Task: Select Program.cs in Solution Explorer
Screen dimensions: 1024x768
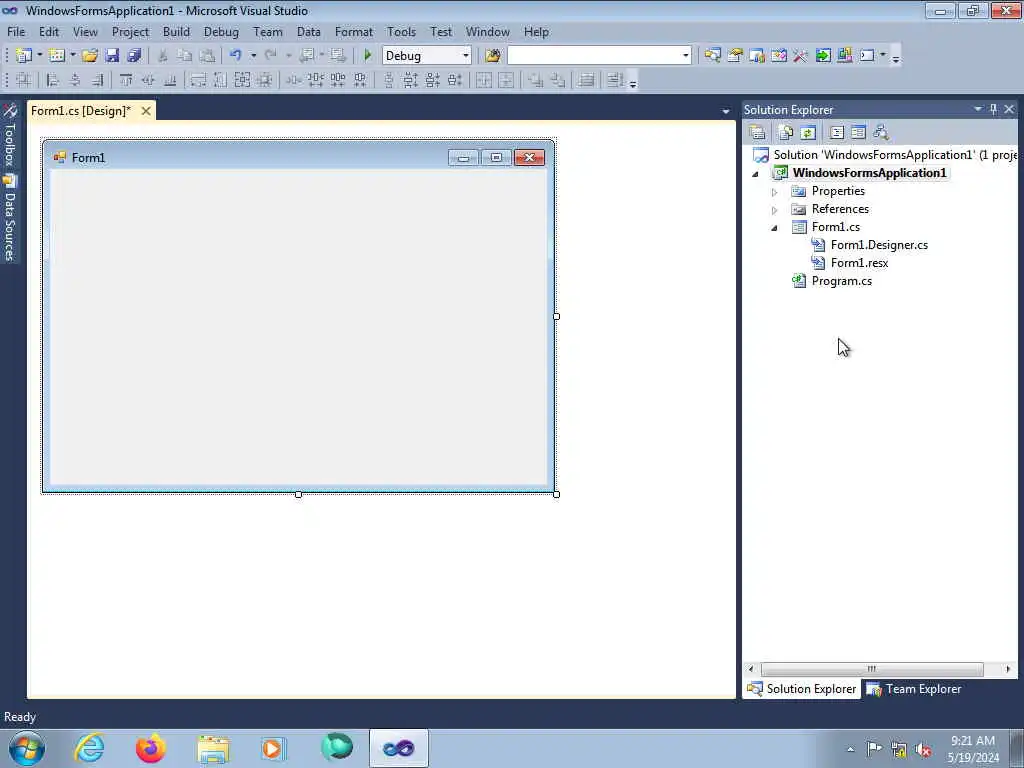Action: point(842,281)
